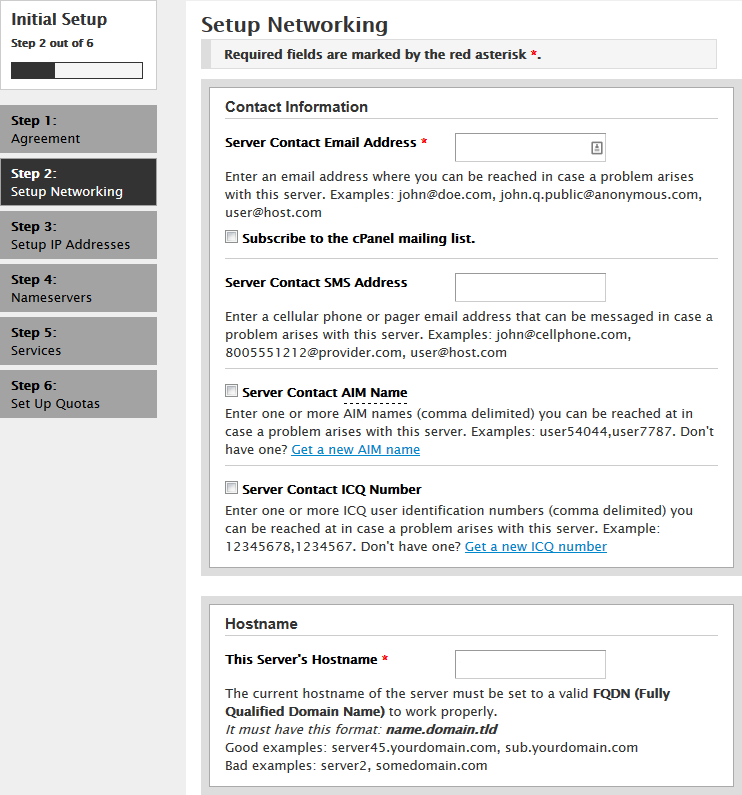742x795 pixels.
Task: Tick the Server Contact AIM Name checkbox
Action: 231,391
